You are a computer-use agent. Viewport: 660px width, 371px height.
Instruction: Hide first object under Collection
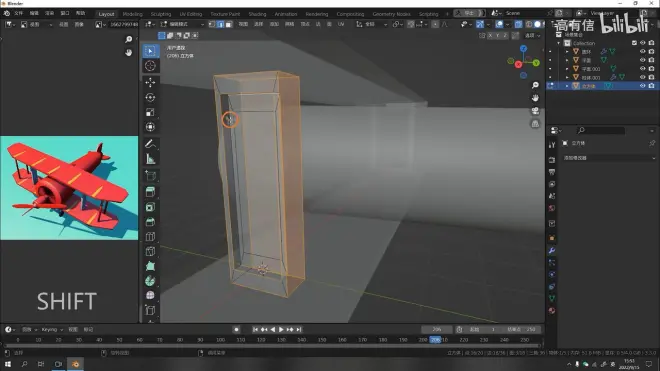[x=643, y=52]
